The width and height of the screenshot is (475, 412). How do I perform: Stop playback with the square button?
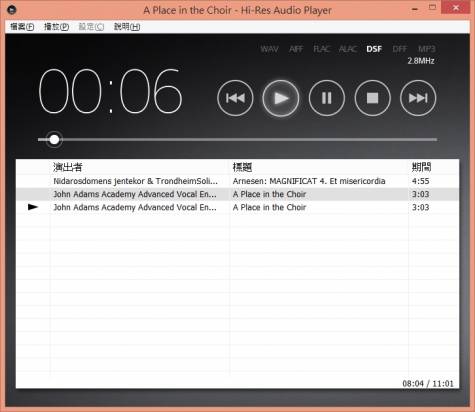coord(372,98)
